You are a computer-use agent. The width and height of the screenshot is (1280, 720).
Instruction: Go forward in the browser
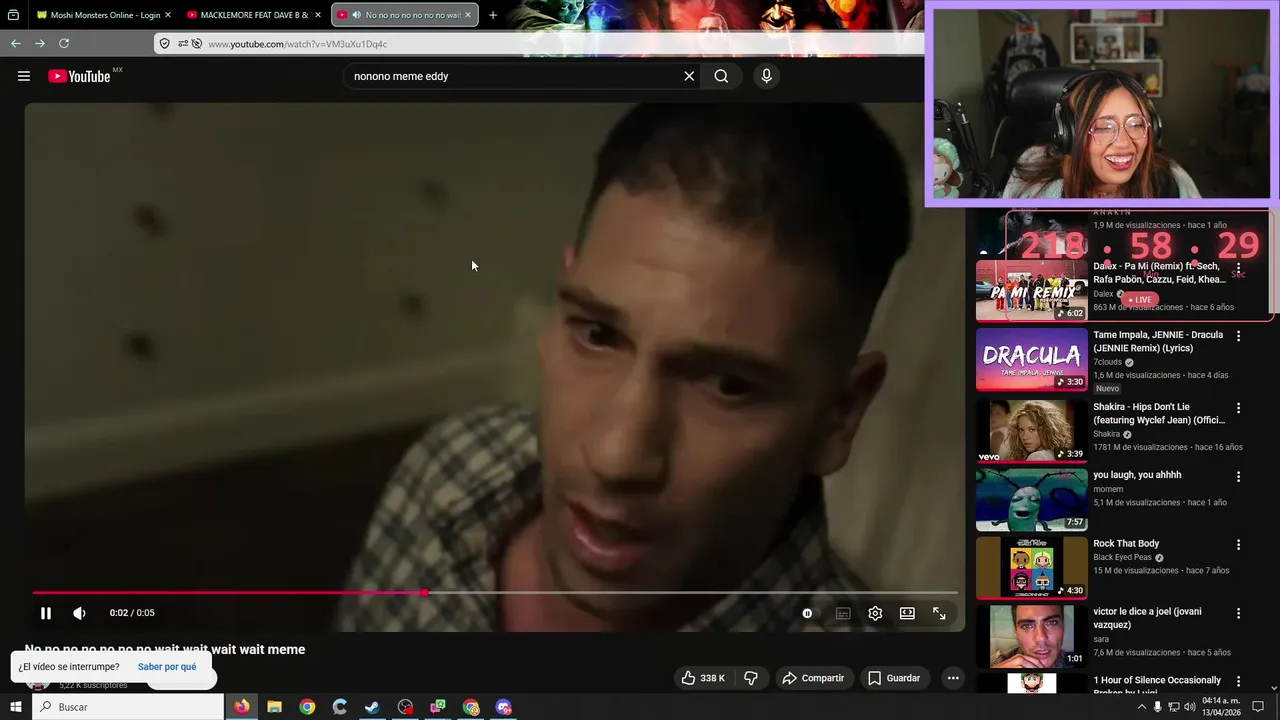point(40,43)
